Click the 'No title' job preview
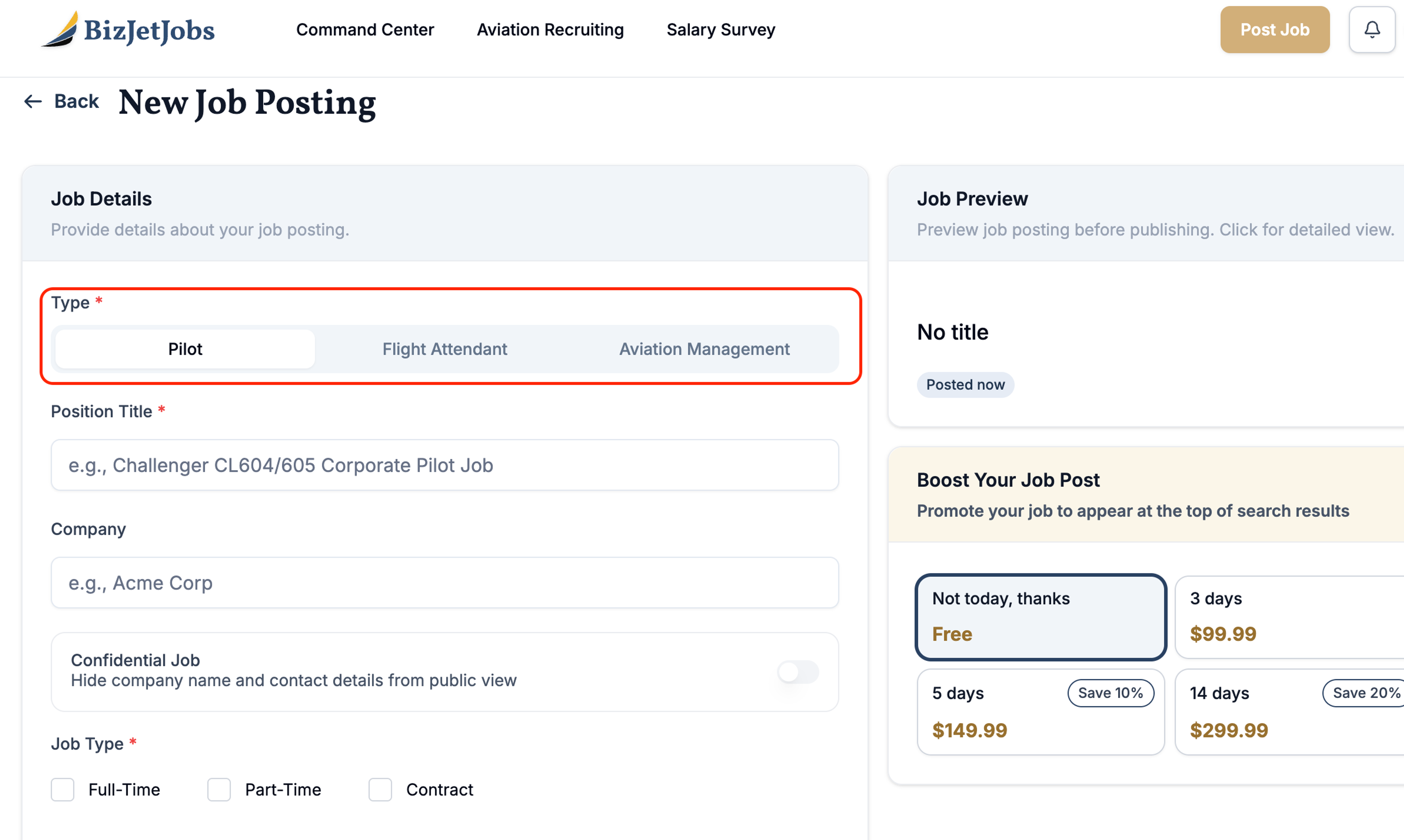This screenshot has width=1404, height=840. click(x=953, y=332)
